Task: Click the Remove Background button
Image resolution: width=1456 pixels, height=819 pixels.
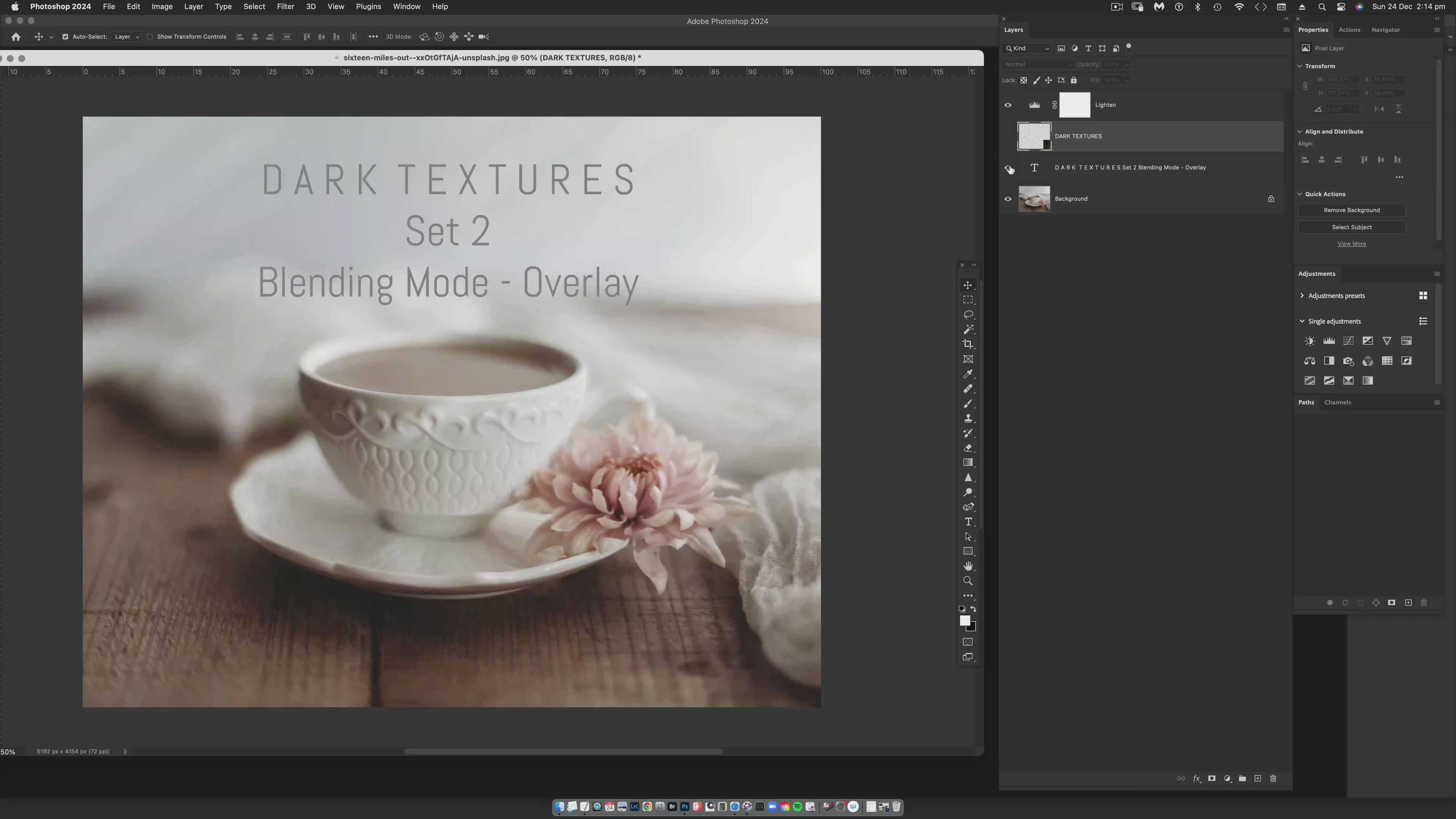Action: 1351,210
